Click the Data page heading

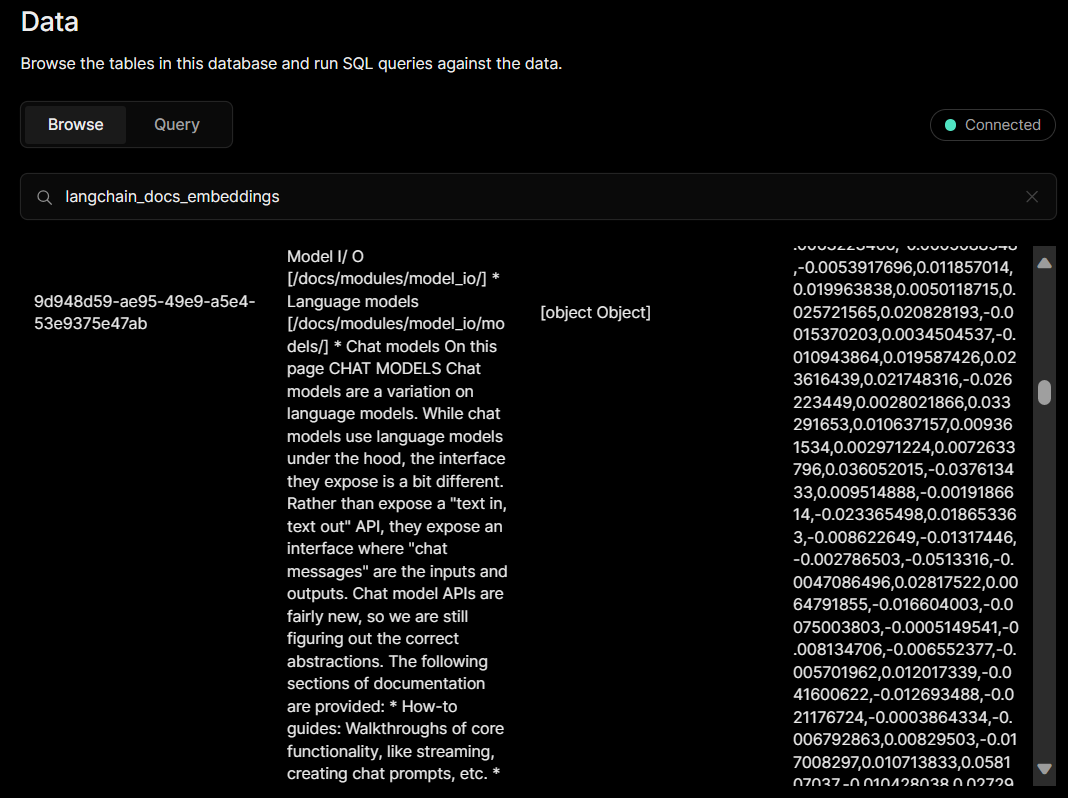(x=50, y=21)
